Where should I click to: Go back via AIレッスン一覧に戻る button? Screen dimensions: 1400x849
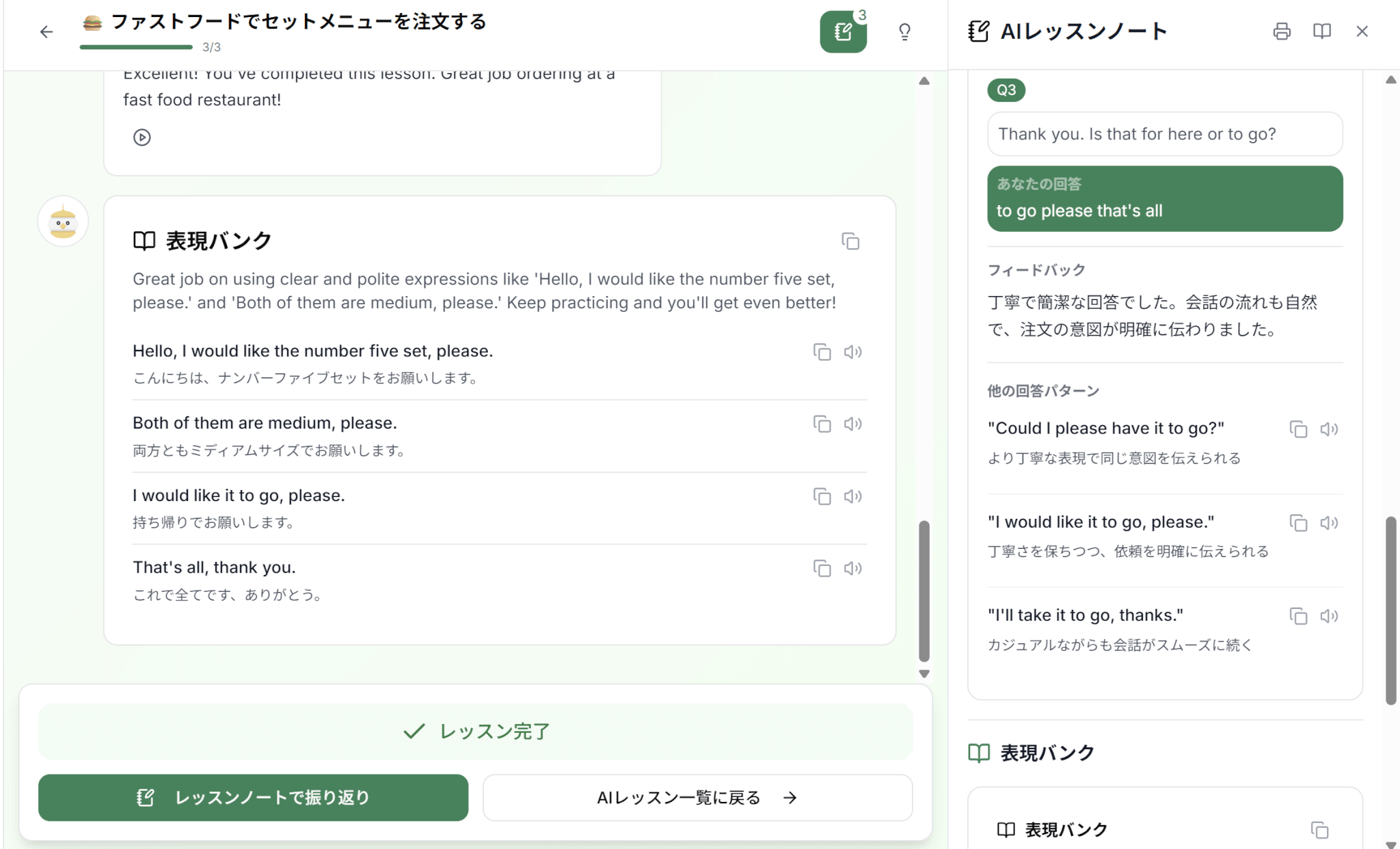click(x=697, y=797)
